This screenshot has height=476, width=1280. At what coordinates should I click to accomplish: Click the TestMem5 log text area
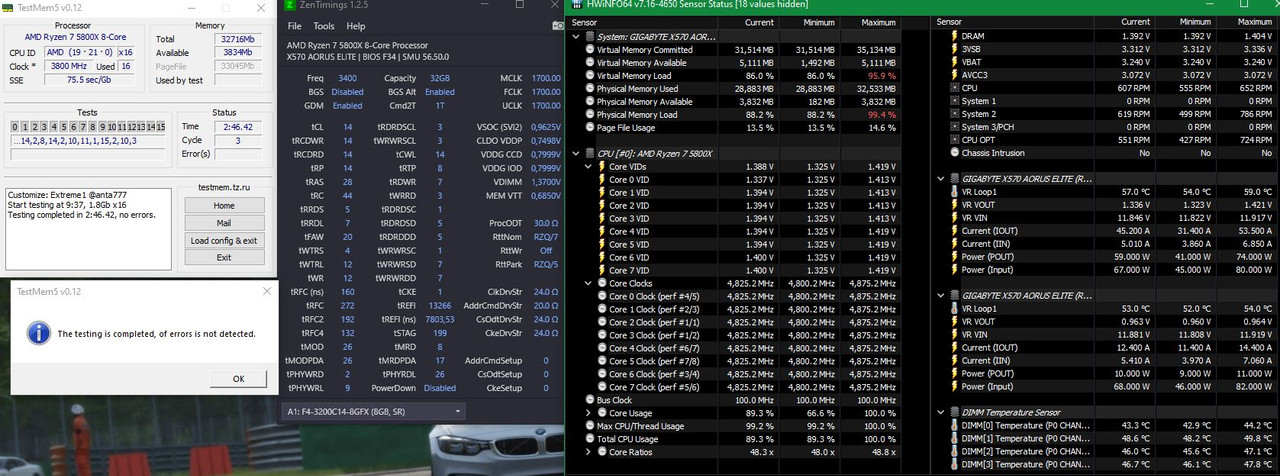tap(89, 228)
